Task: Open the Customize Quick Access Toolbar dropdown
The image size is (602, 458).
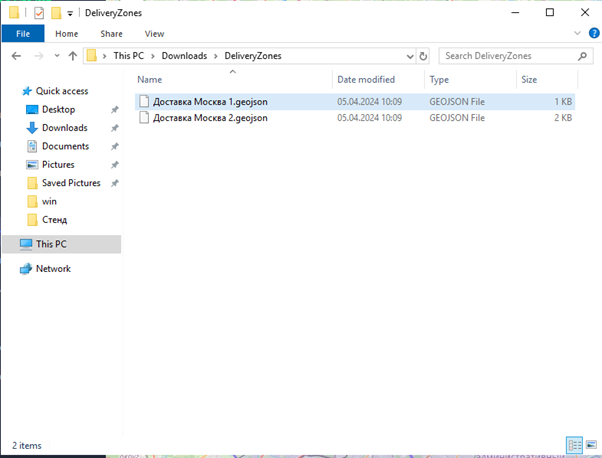Action: point(69,13)
